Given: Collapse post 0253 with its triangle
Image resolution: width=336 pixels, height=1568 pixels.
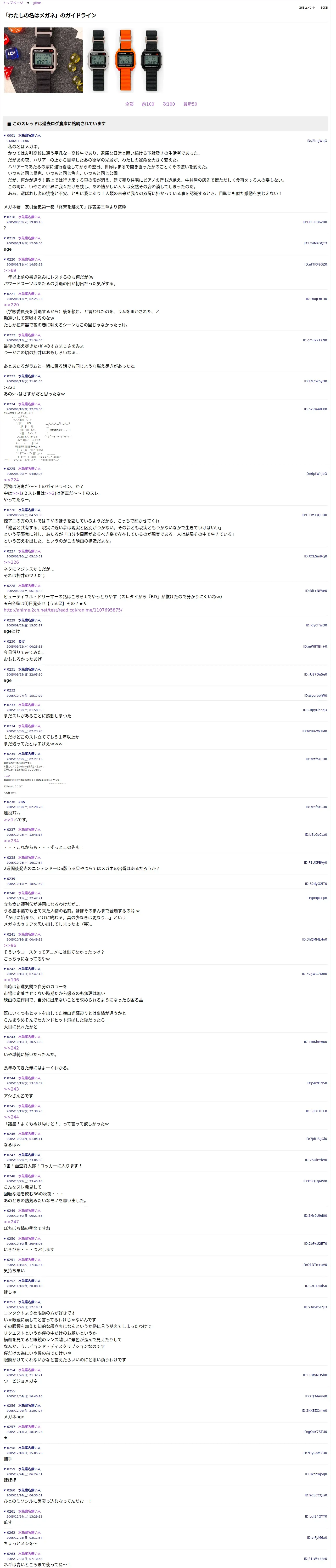Looking at the screenshot, I should pos(5,1302).
